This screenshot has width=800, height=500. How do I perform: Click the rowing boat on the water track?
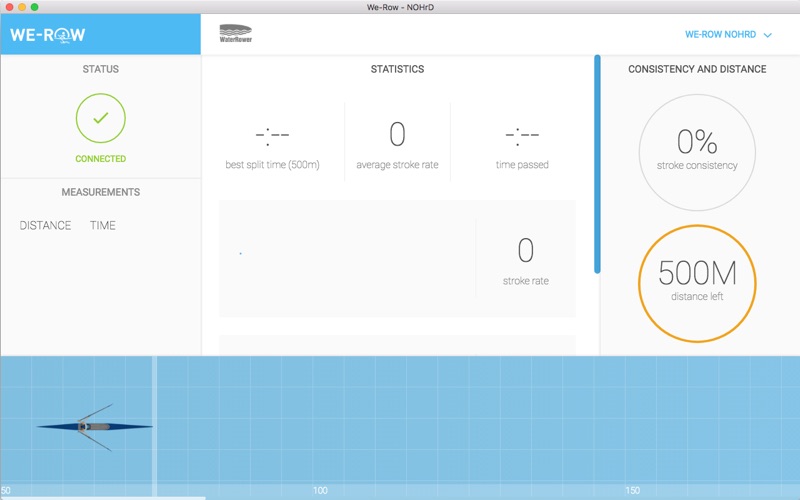pyautogui.click(x=94, y=427)
